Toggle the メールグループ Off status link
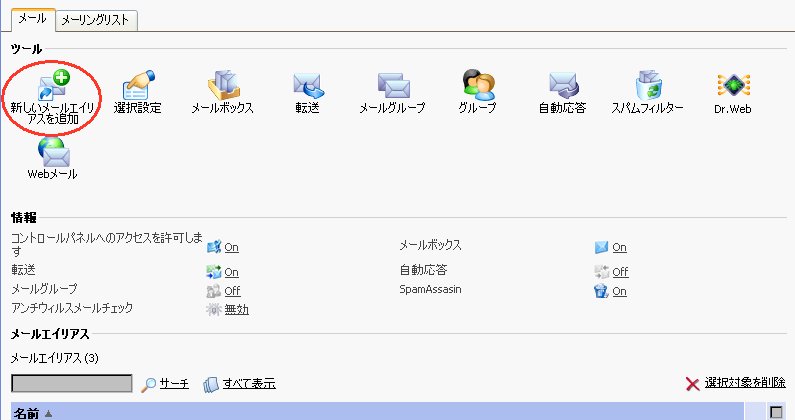Viewport: 795px width, 420px height. [x=232, y=291]
